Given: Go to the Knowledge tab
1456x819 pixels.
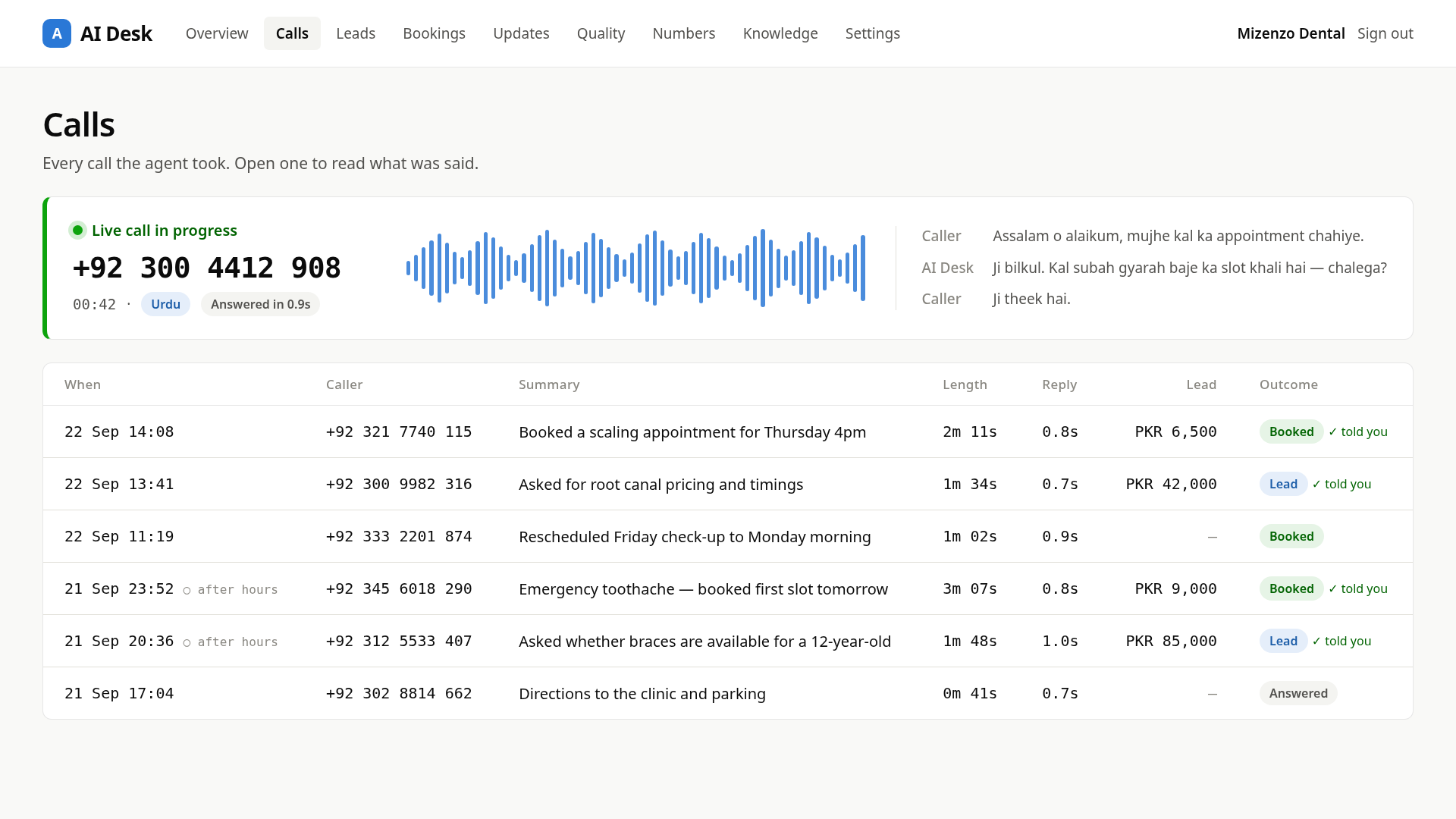Looking at the screenshot, I should [780, 33].
